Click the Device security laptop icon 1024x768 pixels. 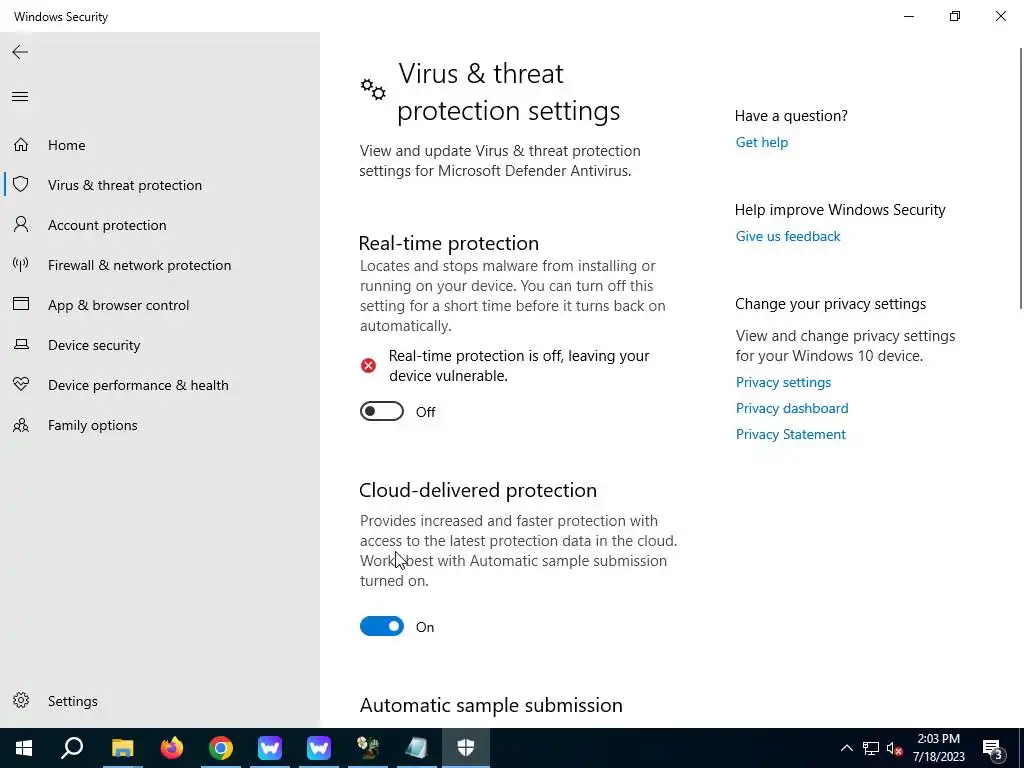click(21, 344)
